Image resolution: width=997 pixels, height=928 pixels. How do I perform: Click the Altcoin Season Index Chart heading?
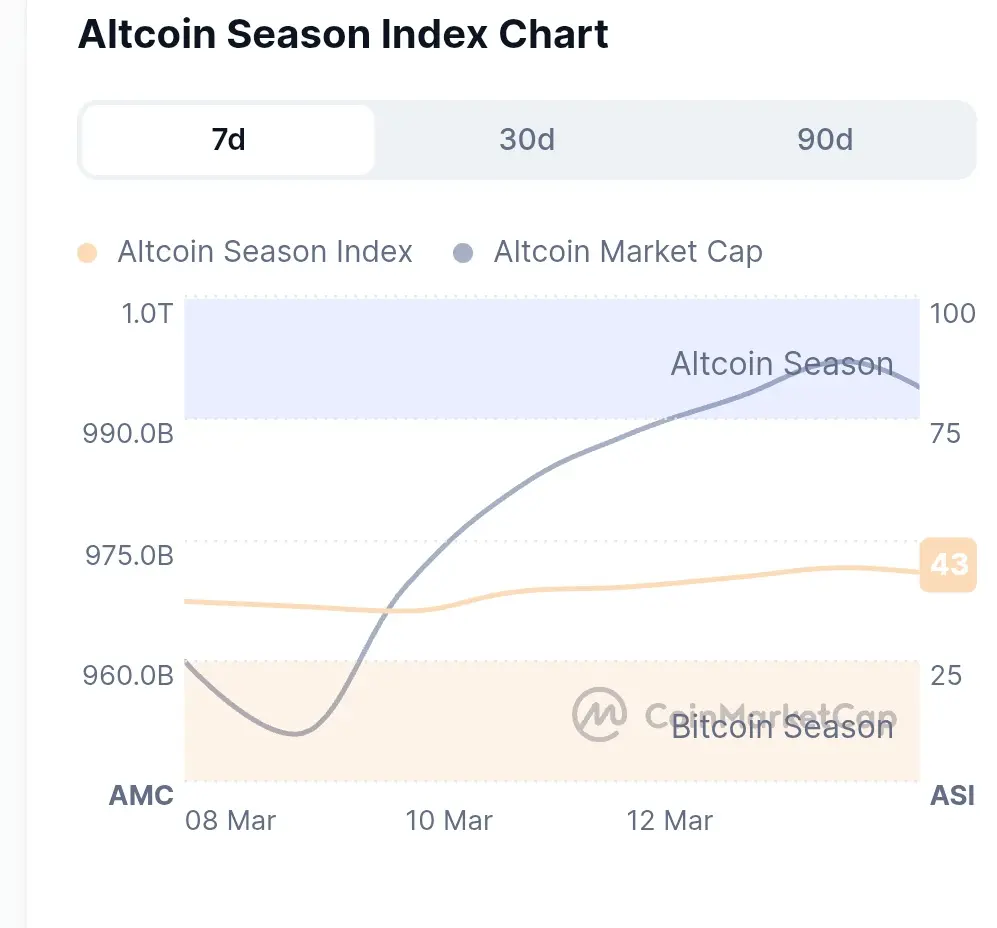[343, 36]
